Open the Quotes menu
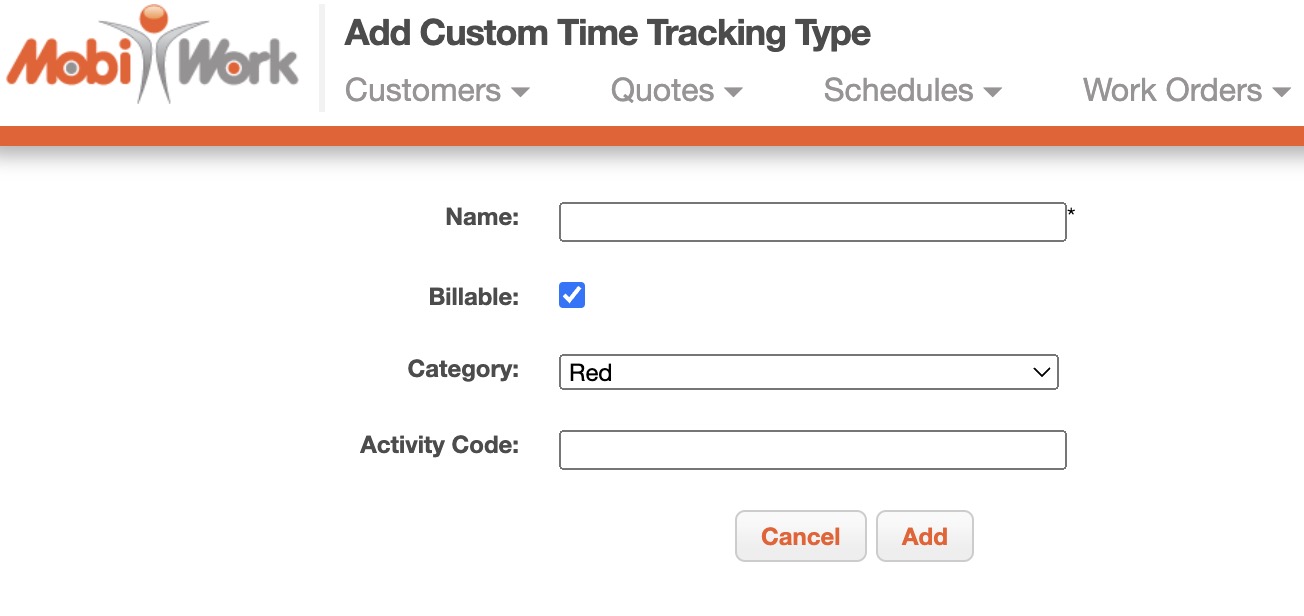This screenshot has width=1304, height=616. pos(662,91)
